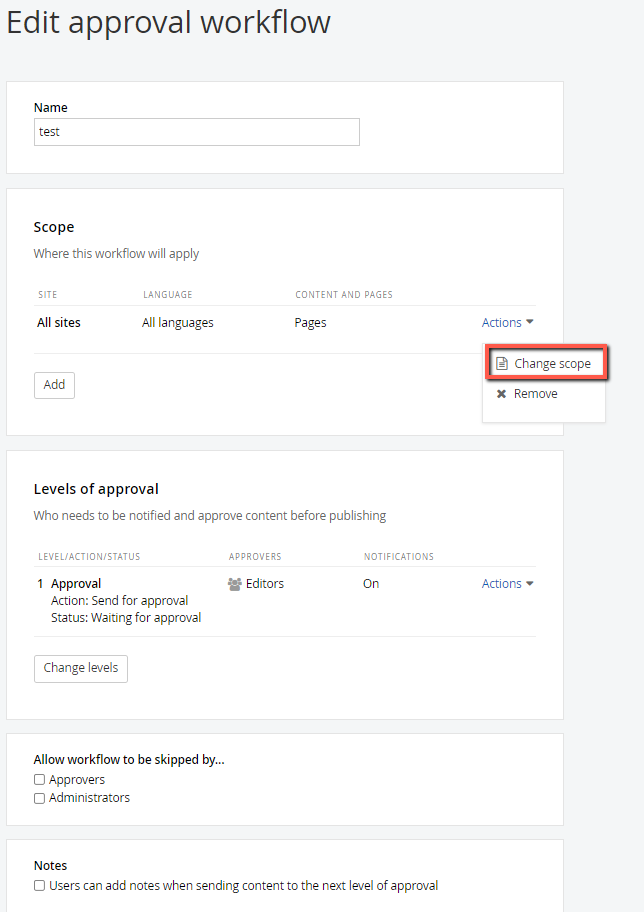
Task: Click the notifications On value
Action: (x=371, y=583)
